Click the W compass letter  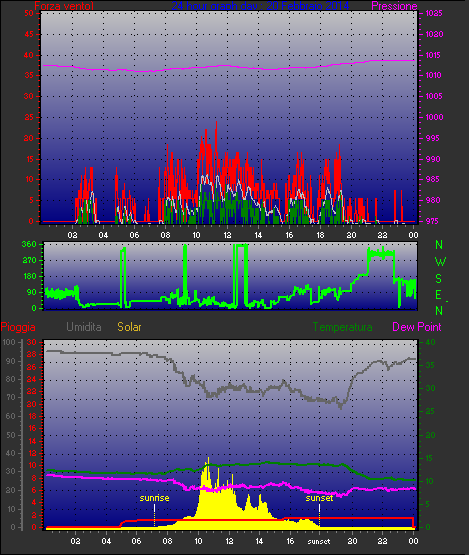point(440,262)
